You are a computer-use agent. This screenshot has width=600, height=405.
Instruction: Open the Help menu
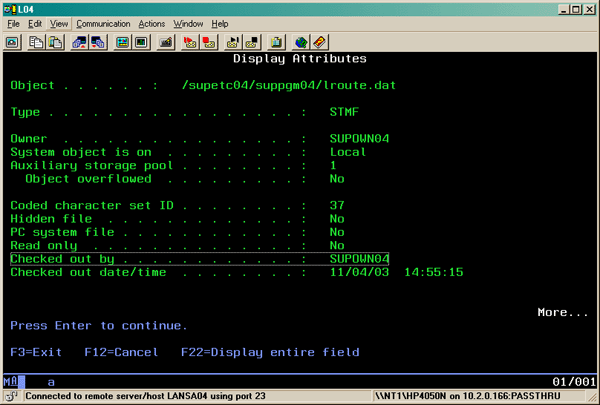(x=220, y=24)
